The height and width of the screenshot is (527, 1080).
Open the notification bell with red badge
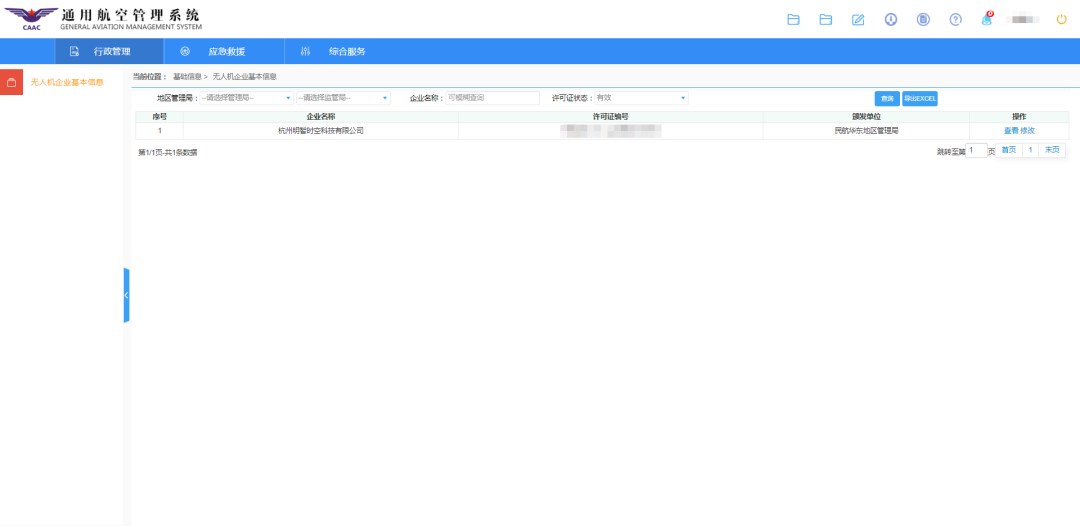coord(986,19)
